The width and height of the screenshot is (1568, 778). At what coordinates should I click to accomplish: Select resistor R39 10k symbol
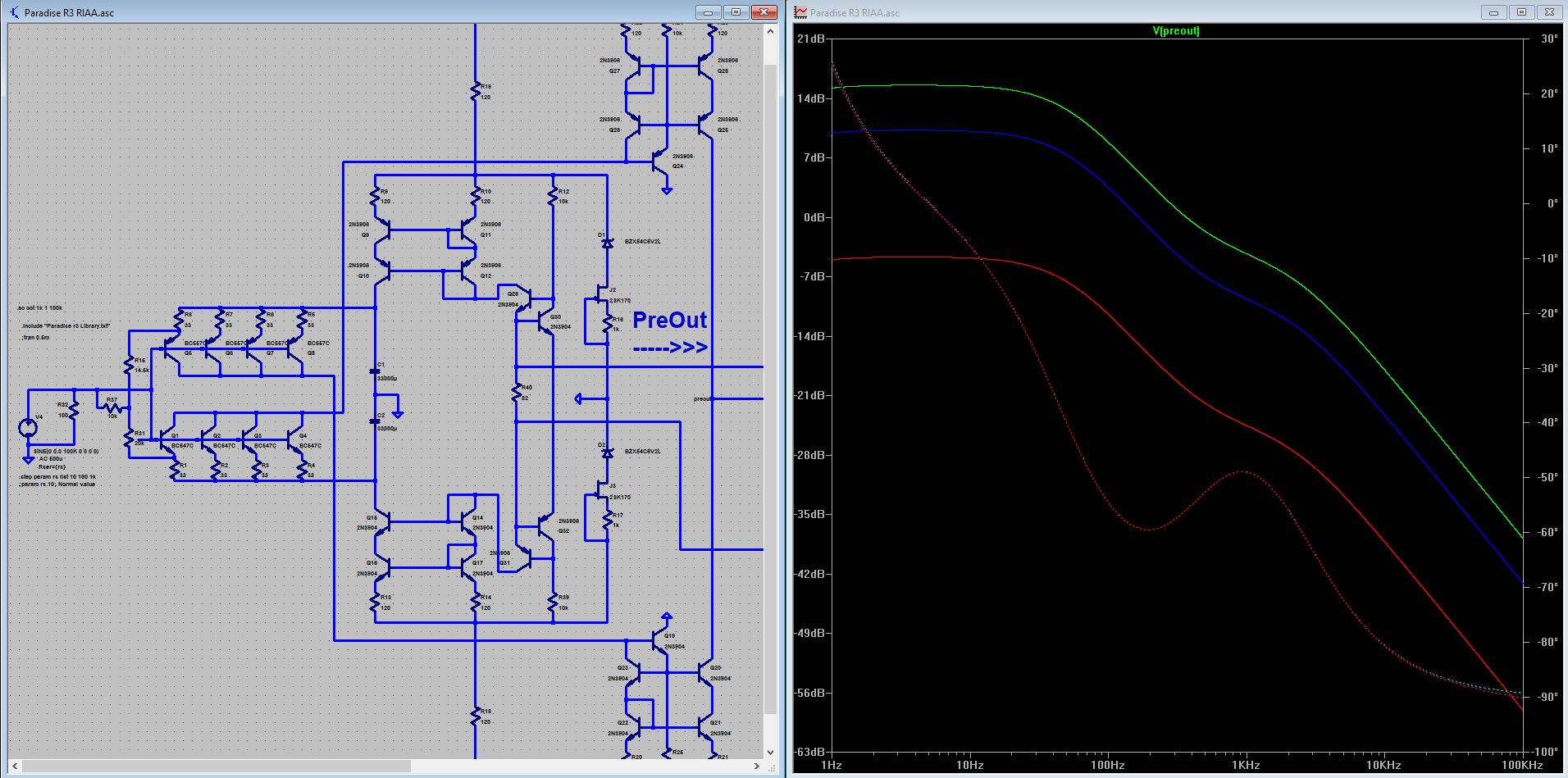point(554,602)
